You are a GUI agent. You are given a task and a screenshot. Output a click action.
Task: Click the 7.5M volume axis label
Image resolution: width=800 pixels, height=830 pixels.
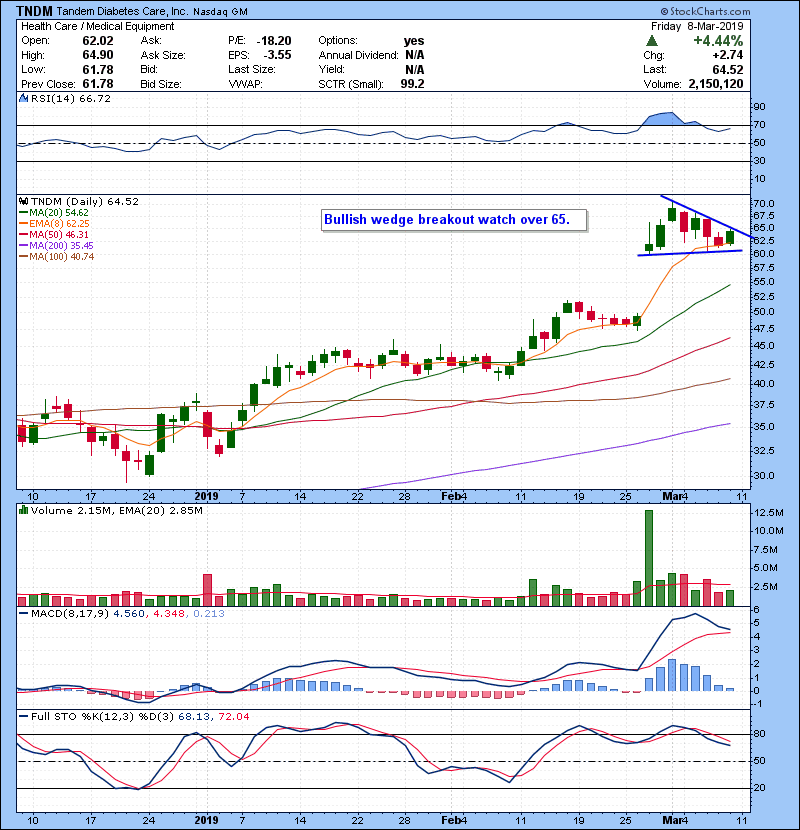coord(766,550)
